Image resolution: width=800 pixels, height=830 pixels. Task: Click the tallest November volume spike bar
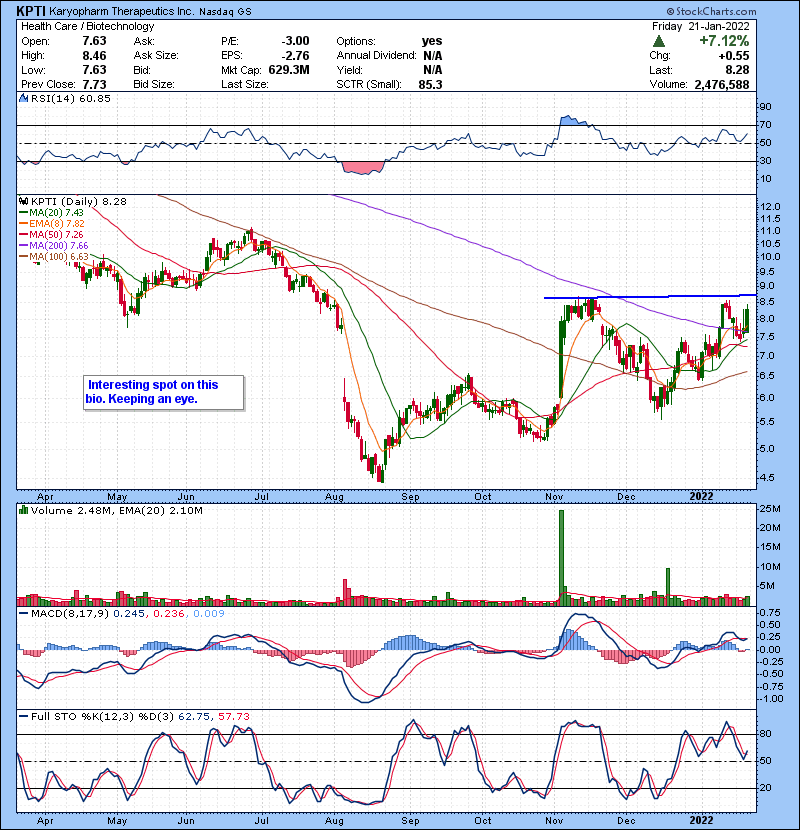pos(561,557)
